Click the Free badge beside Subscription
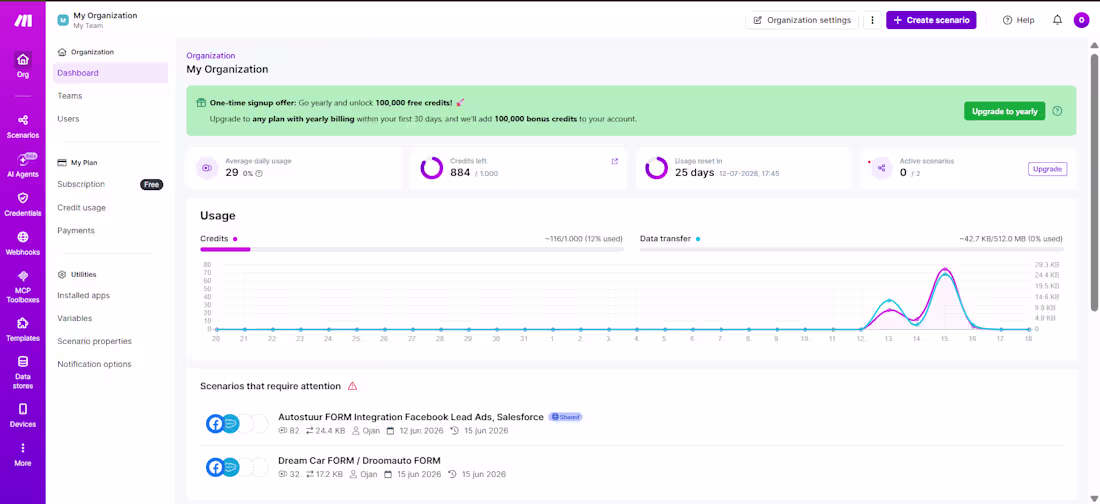Image resolution: width=1100 pixels, height=504 pixels. 152,185
